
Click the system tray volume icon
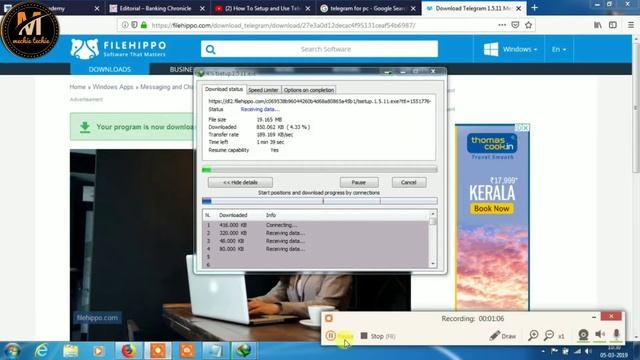pyautogui.click(x=588, y=351)
